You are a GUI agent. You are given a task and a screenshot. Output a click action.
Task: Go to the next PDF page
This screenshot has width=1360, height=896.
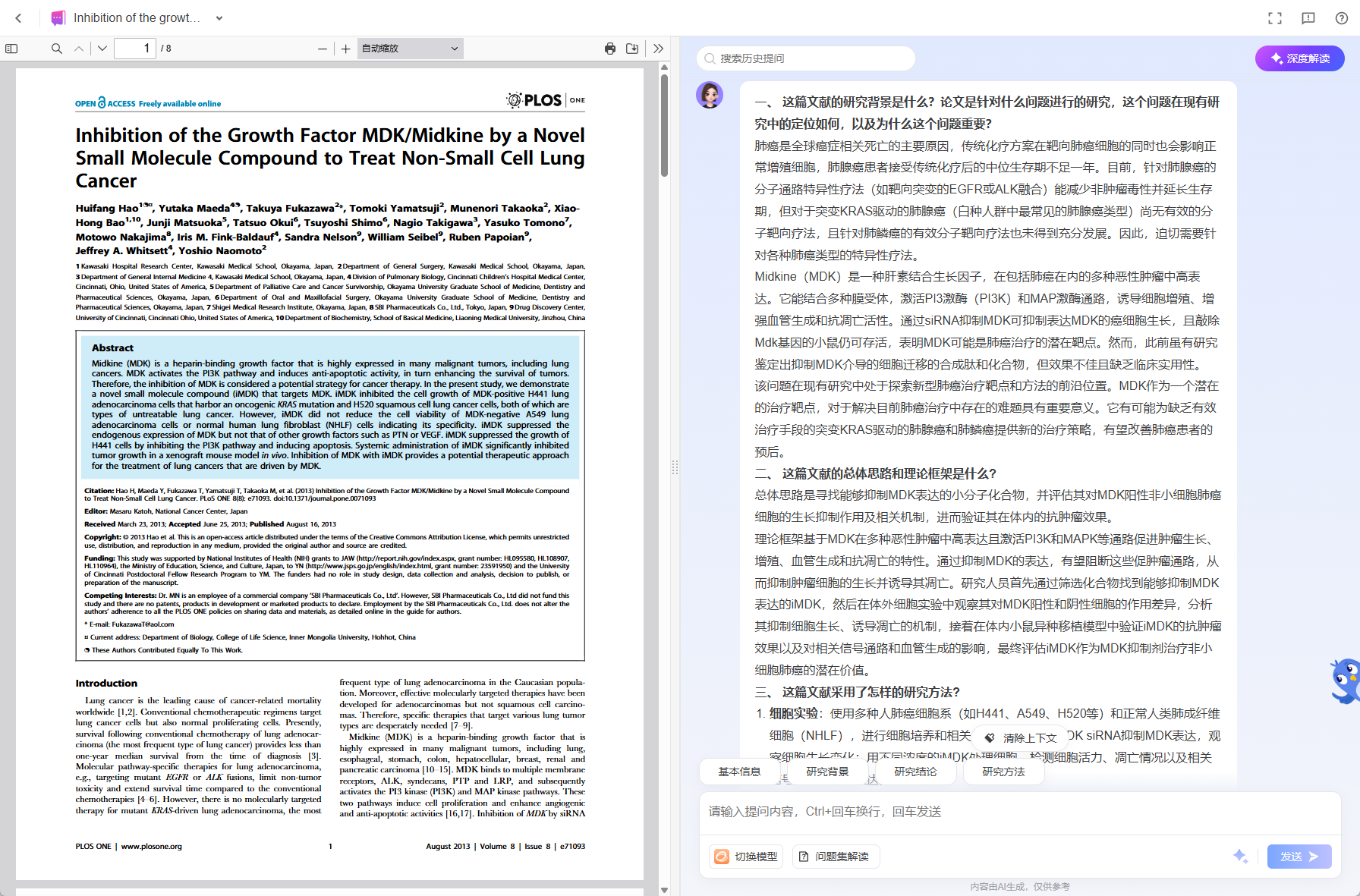tap(102, 49)
